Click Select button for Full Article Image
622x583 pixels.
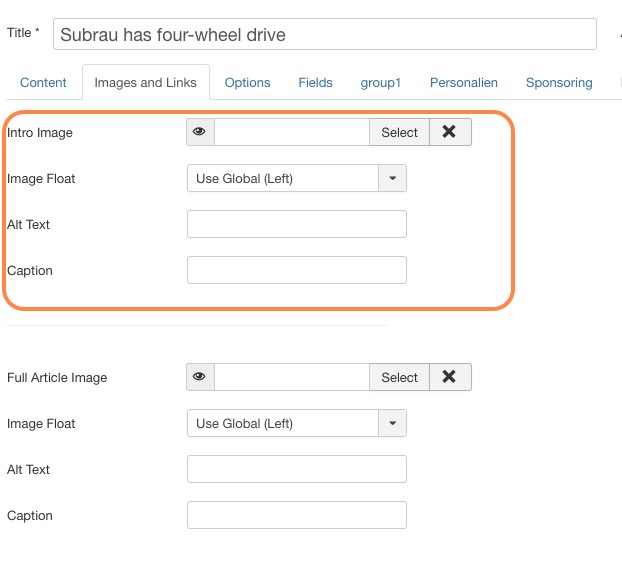pyautogui.click(x=399, y=377)
